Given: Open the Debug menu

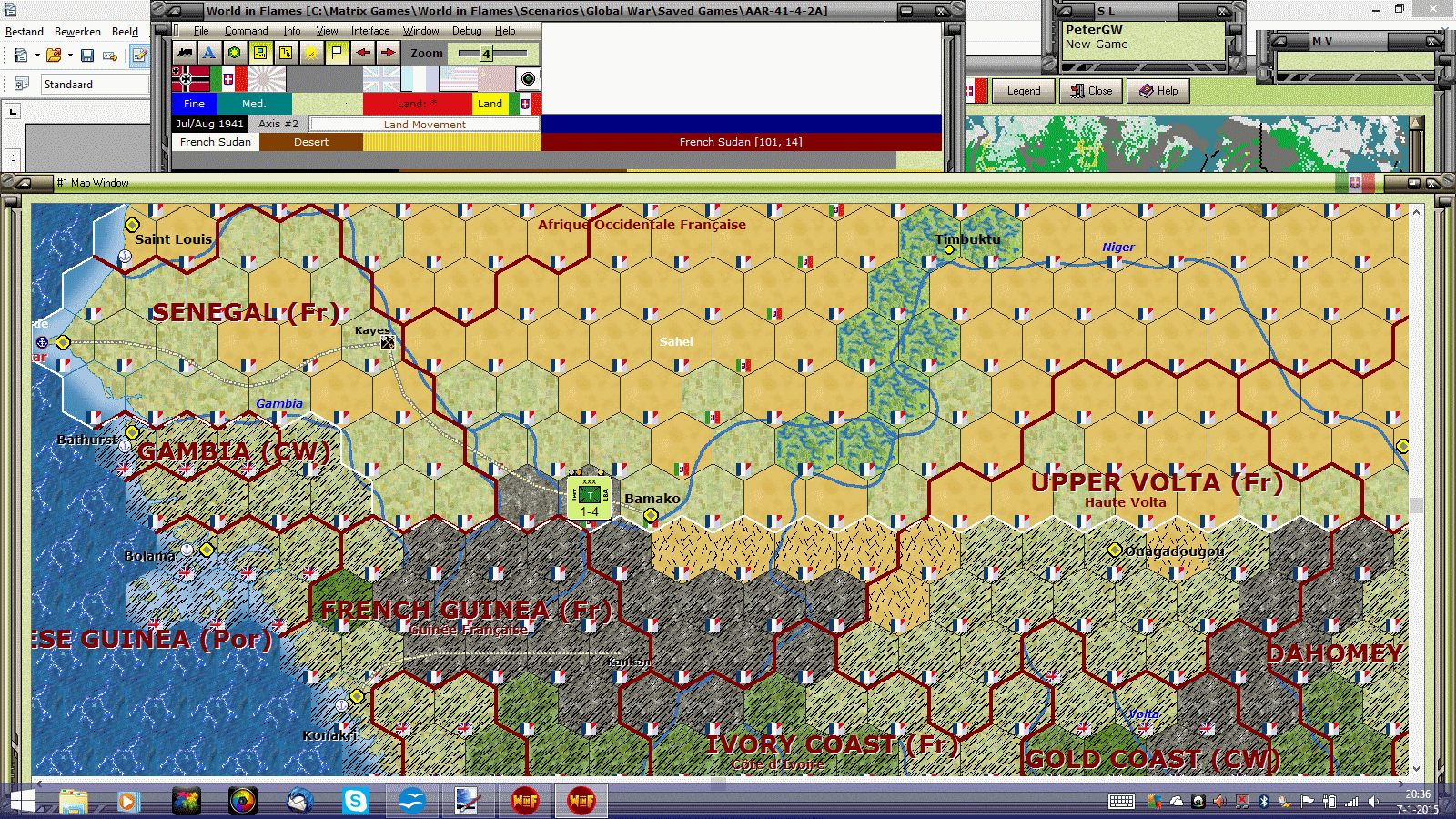Looking at the screenshot, I should pyautogui.click(x=467, y=31).
